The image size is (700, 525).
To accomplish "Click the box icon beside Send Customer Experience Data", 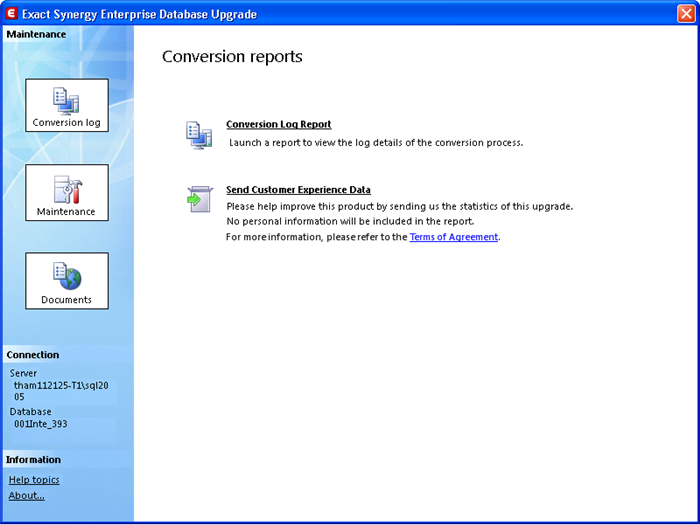I will coord(199,199).
